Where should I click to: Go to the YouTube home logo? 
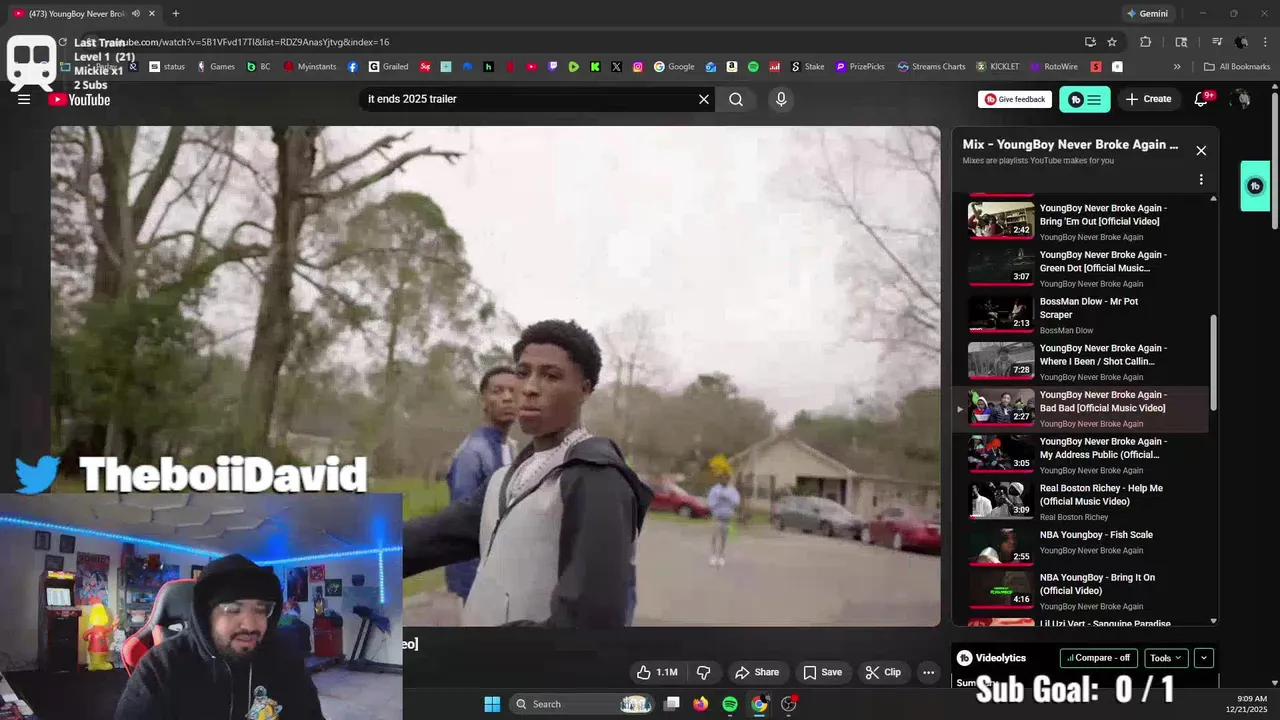(x=79, y=99)
